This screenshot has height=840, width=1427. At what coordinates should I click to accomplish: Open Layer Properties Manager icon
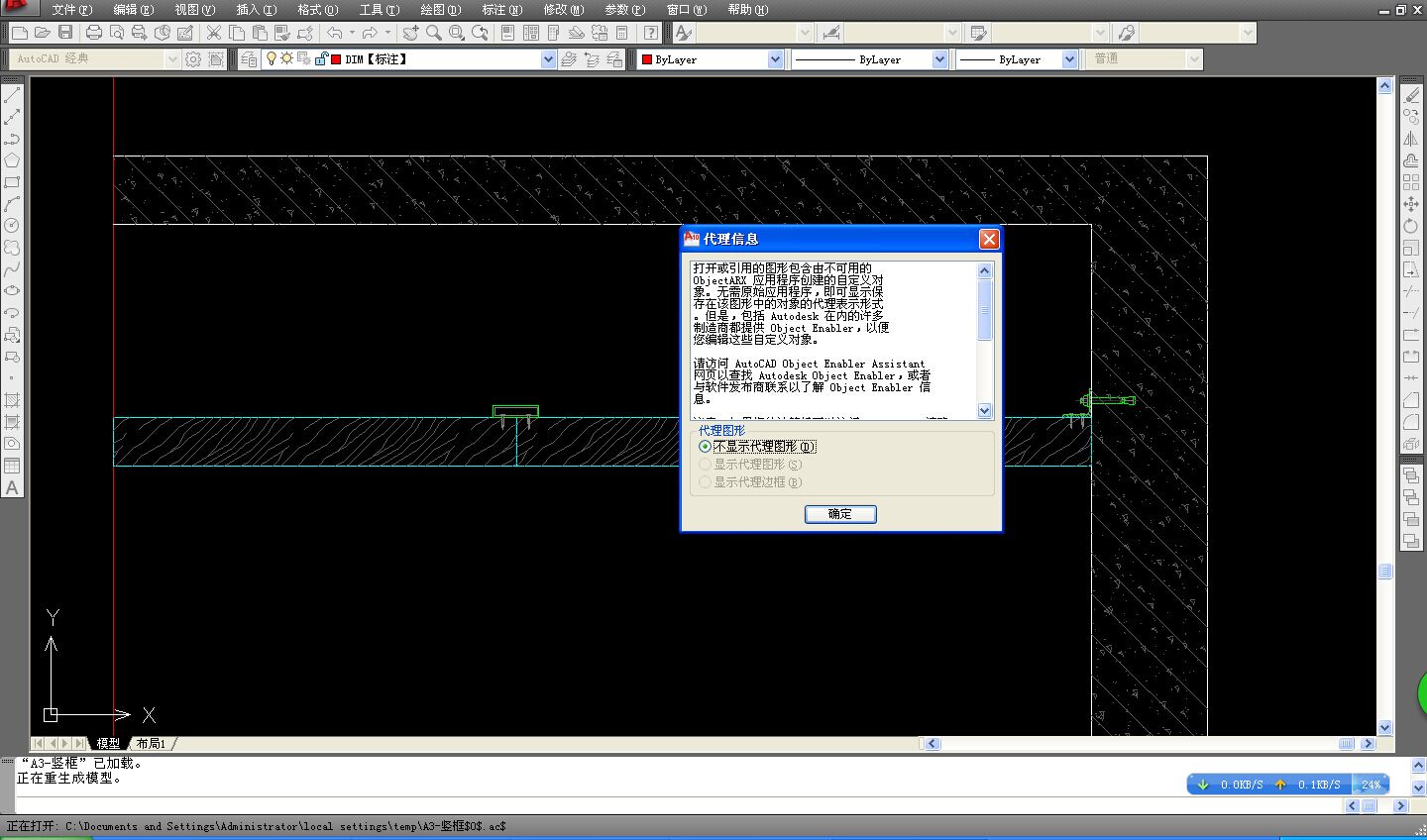click(249, 59)
